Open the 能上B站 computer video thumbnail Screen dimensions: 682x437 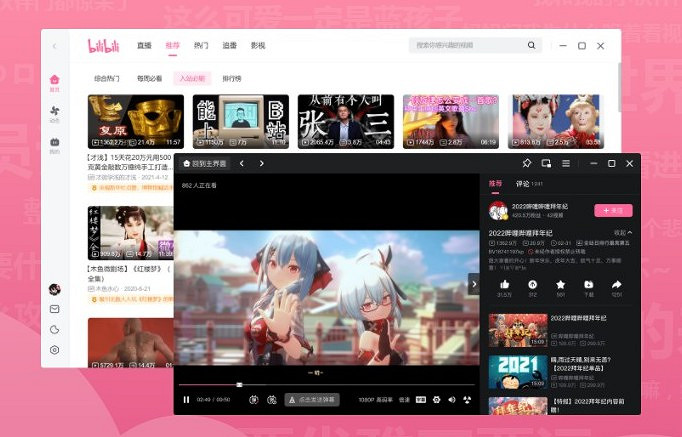(241, 121)
